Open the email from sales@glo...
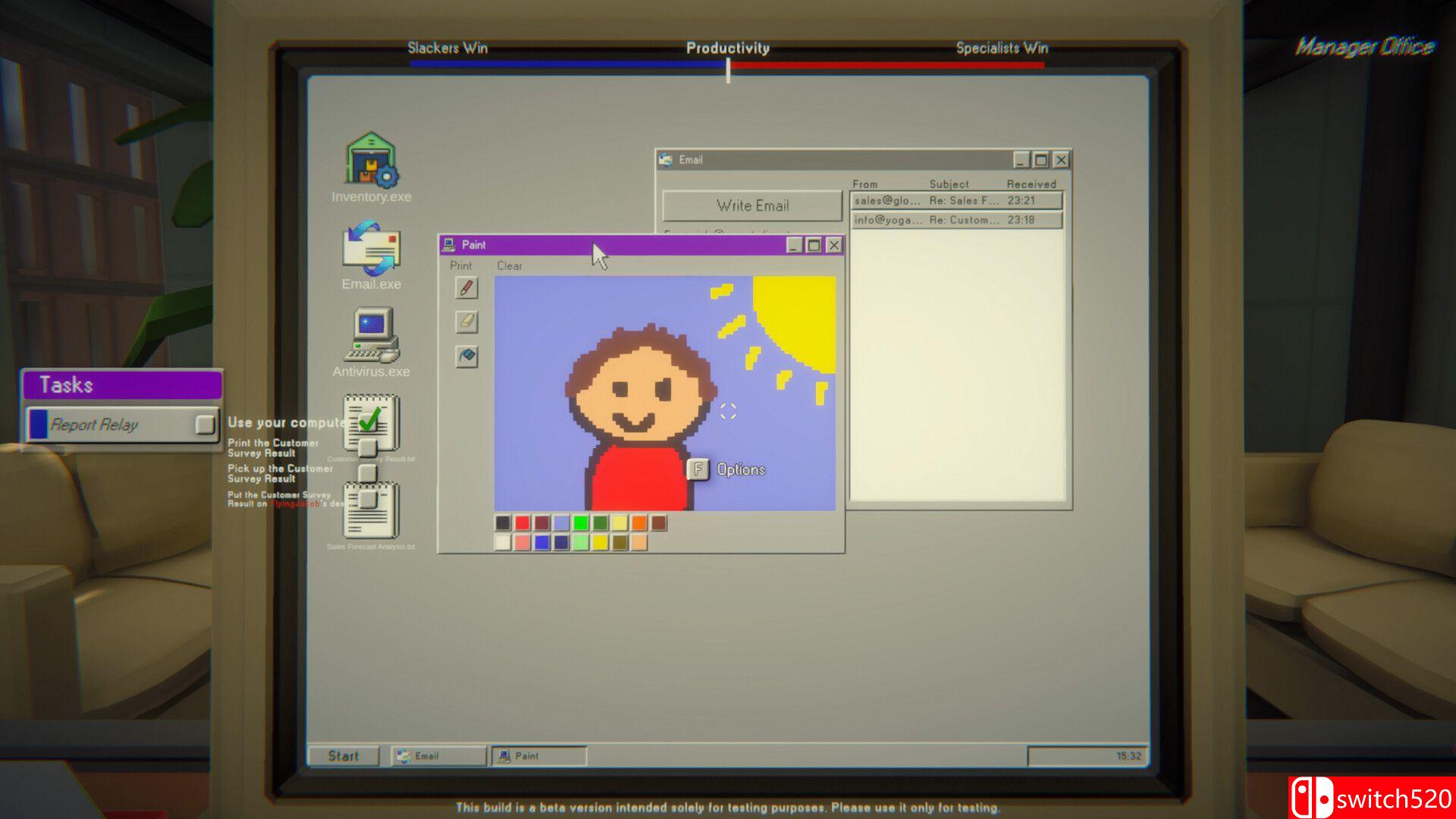 coord(955,201)
